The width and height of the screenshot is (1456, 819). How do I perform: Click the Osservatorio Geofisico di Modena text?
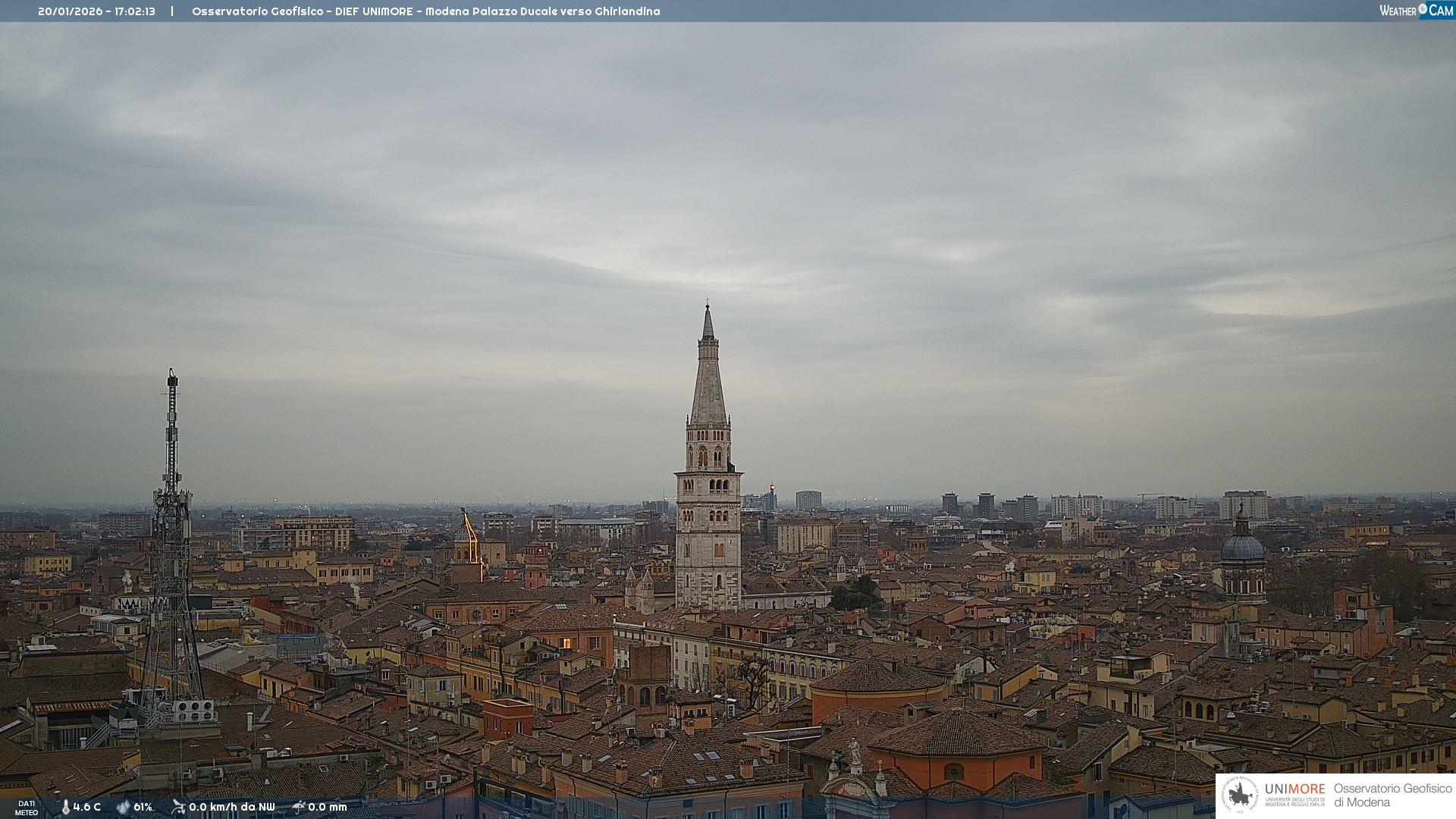(1392, 795)
